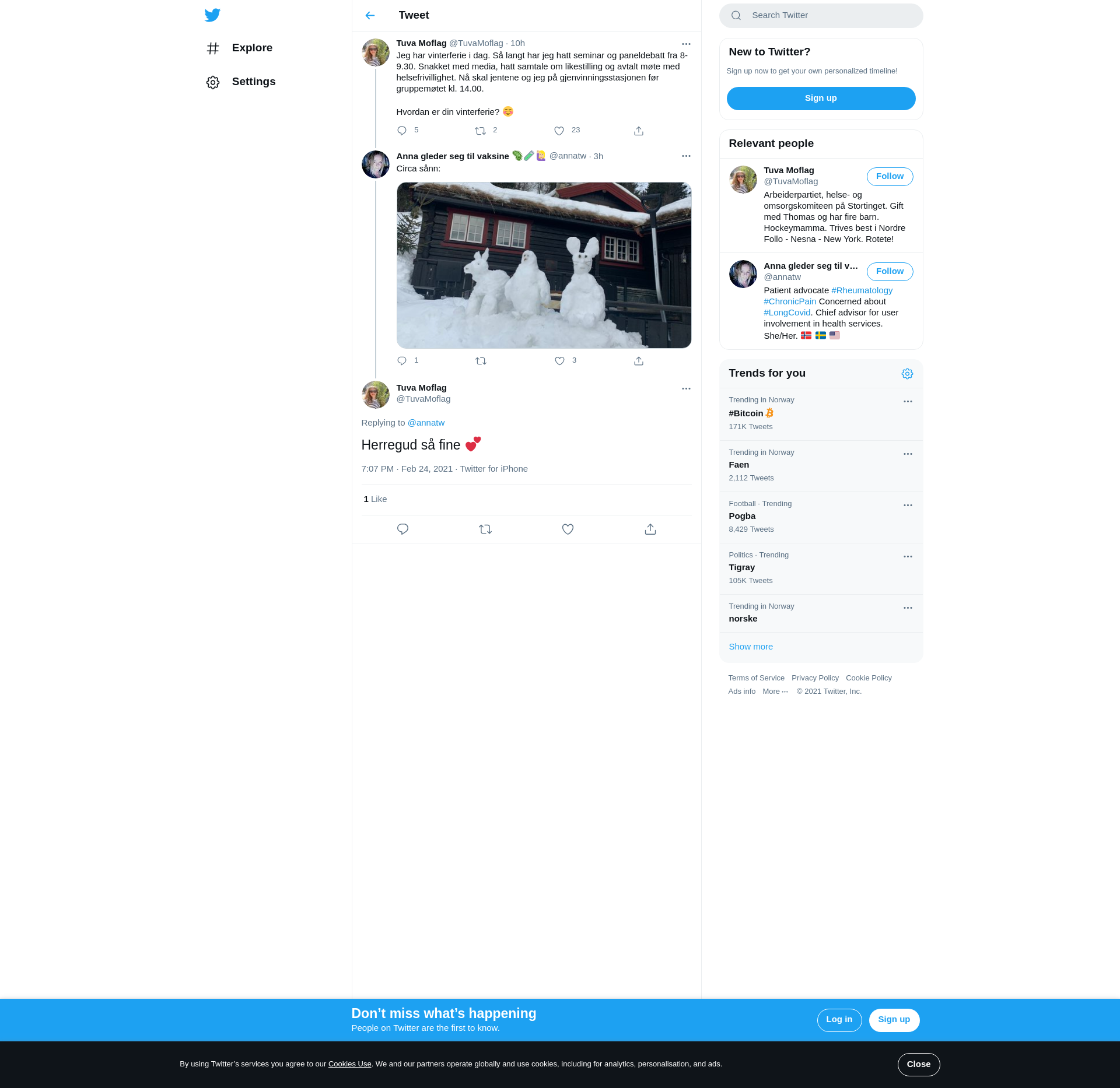Image resolution: width=1120 pixels, height=1088 pixels.
Task: Follow Tuva Moflag
Action: tap(890, 176)
